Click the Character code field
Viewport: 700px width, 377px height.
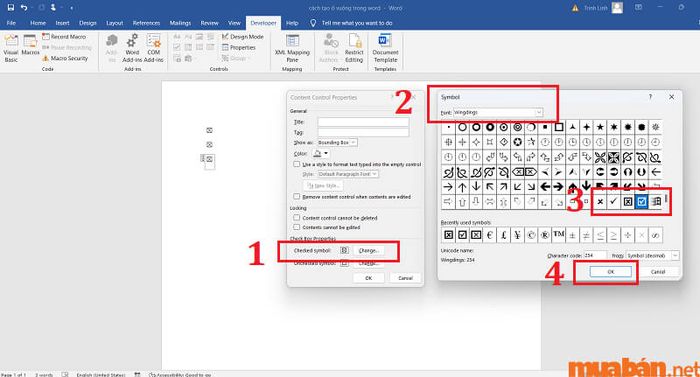(596, 256)
